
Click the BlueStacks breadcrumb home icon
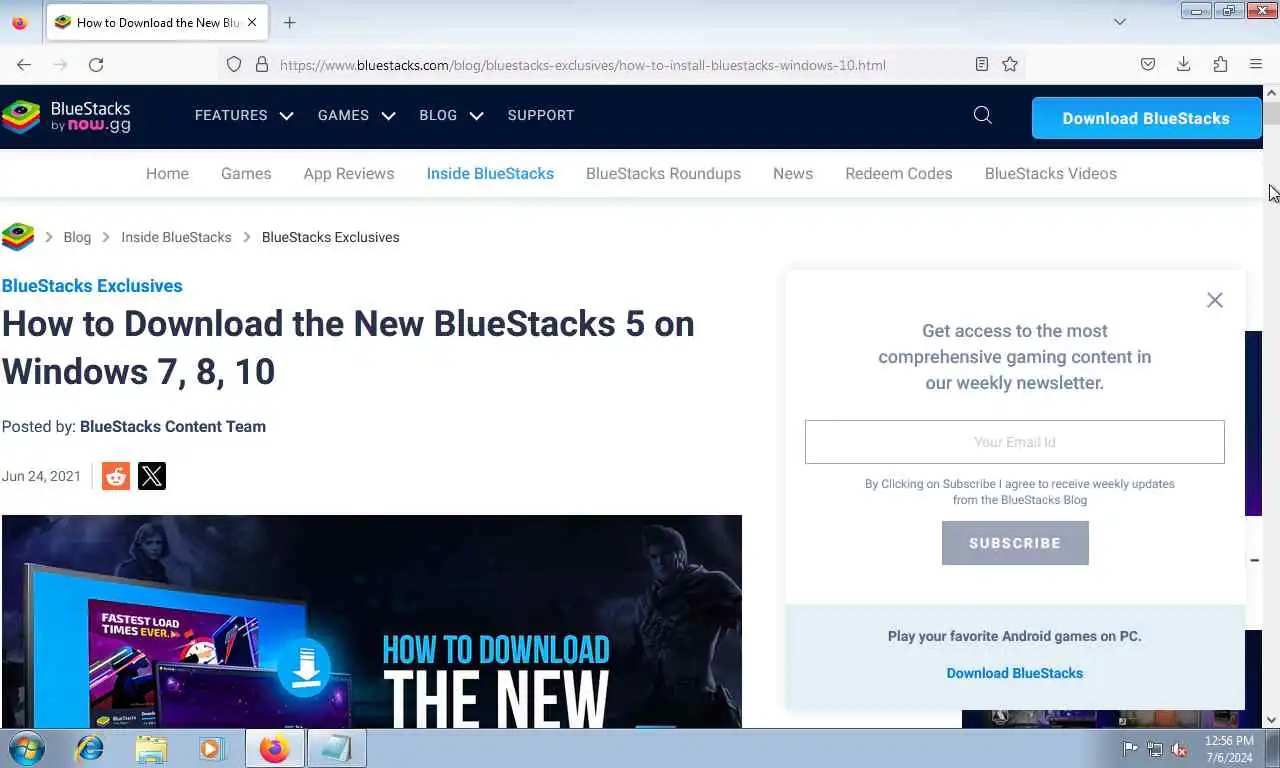tap(18, 237)
